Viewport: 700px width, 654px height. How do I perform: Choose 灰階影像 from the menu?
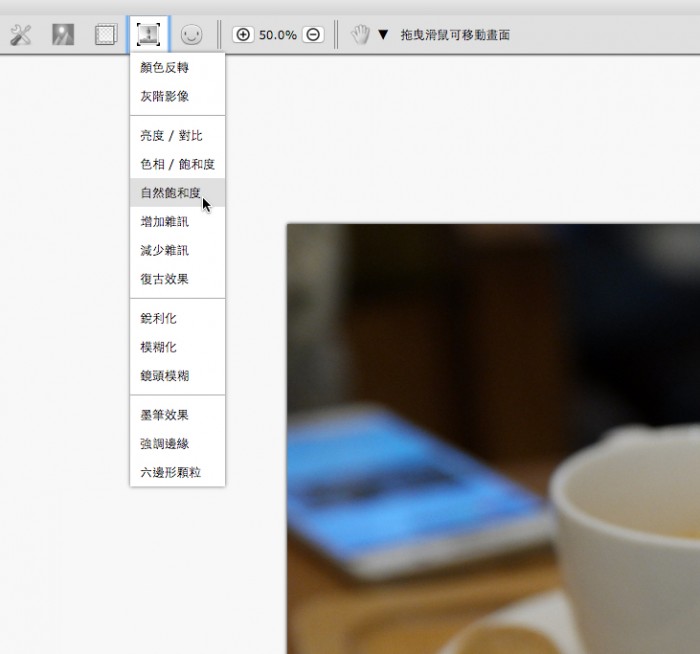coord(177,96)
